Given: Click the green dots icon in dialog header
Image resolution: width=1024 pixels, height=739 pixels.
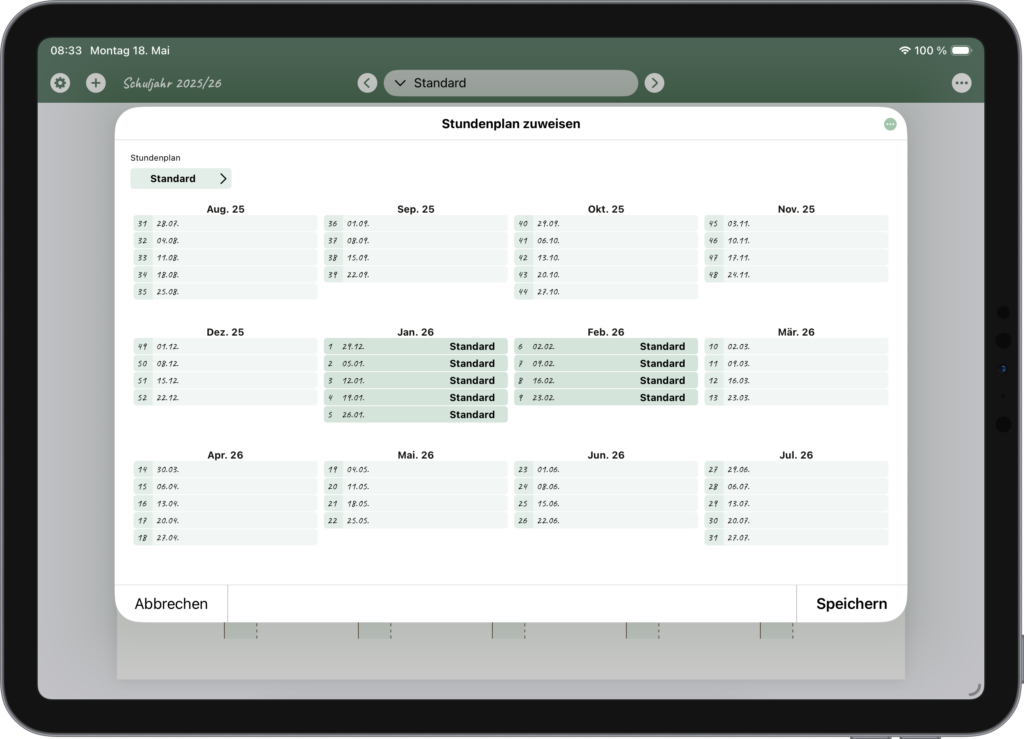Looking at the screenshot, I should 890,124.
